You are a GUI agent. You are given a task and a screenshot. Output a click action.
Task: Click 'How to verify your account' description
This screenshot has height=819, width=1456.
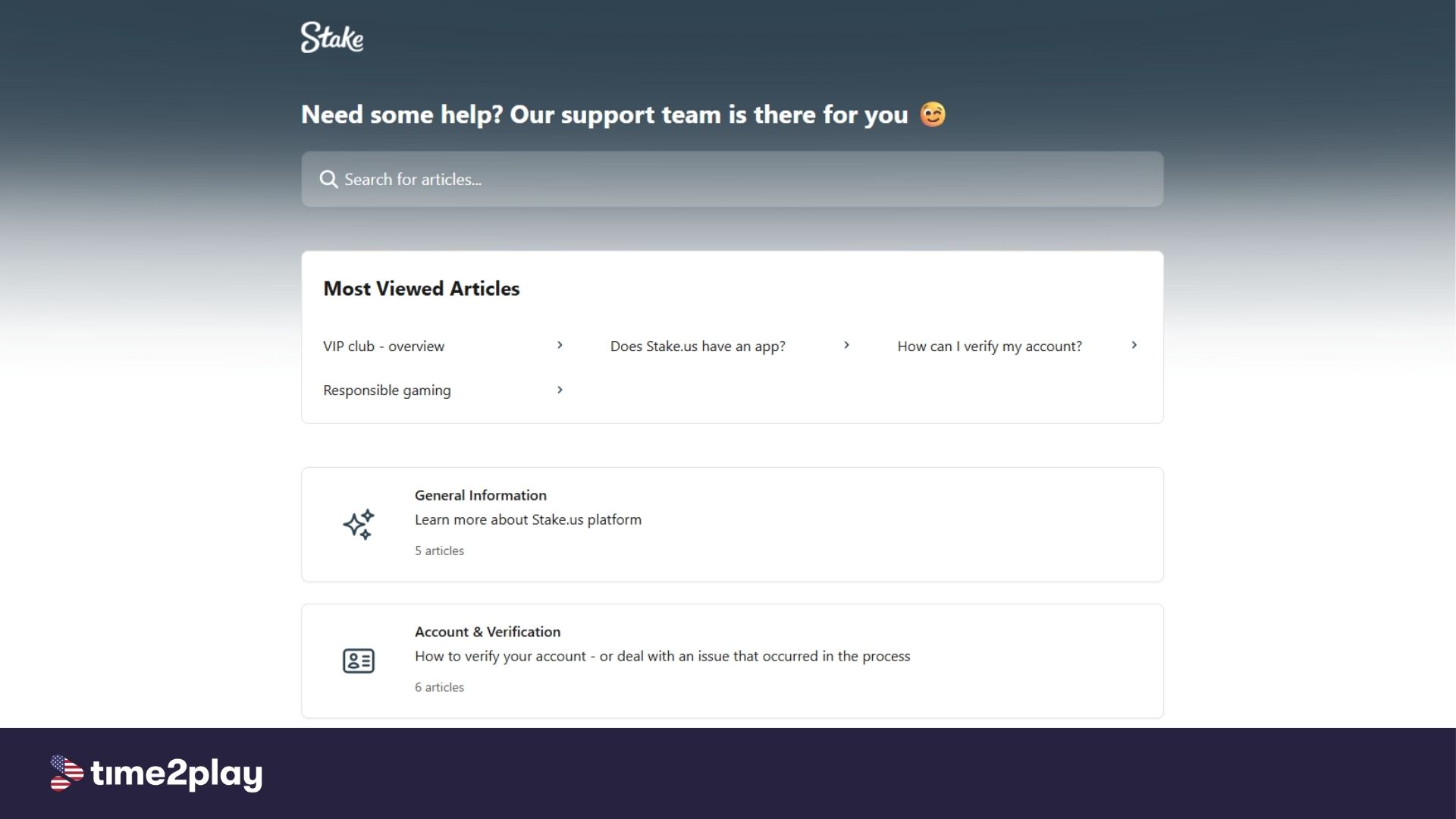click(662, 657)
